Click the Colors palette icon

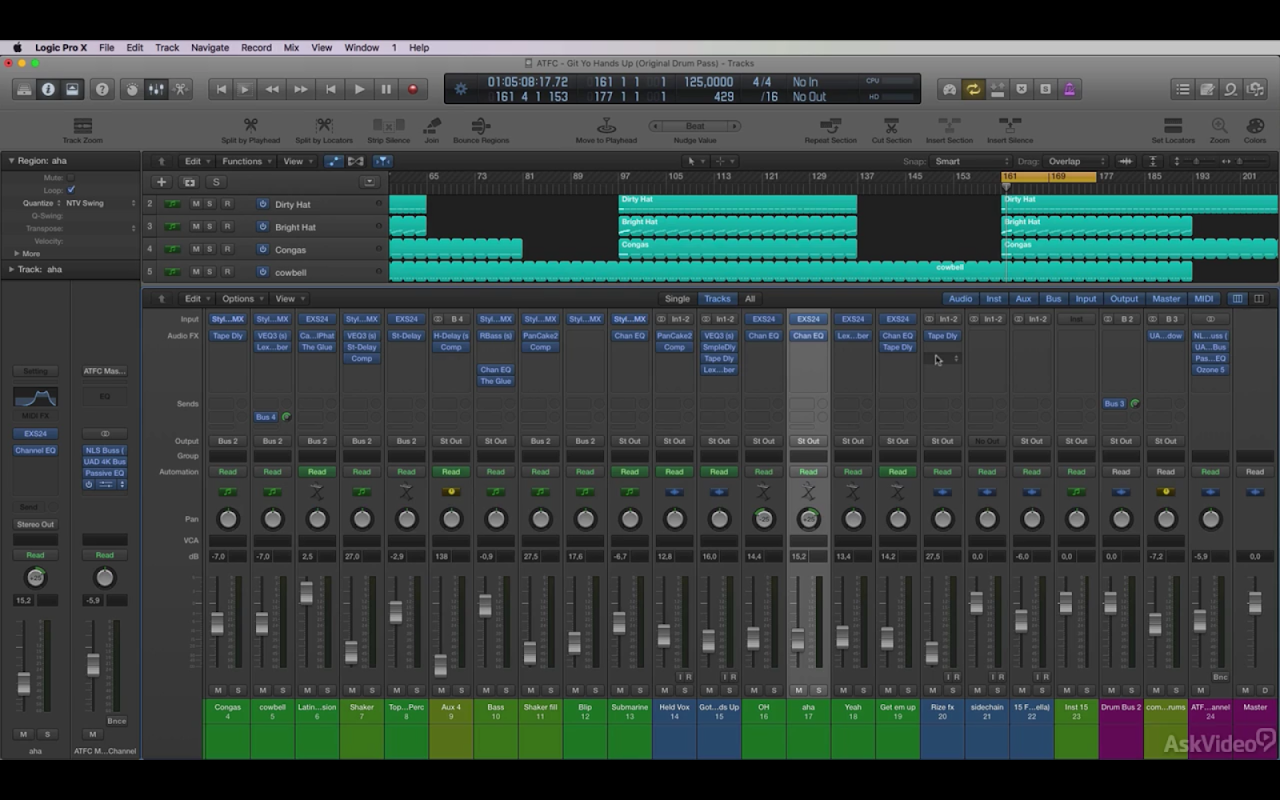pos(1254,127)
